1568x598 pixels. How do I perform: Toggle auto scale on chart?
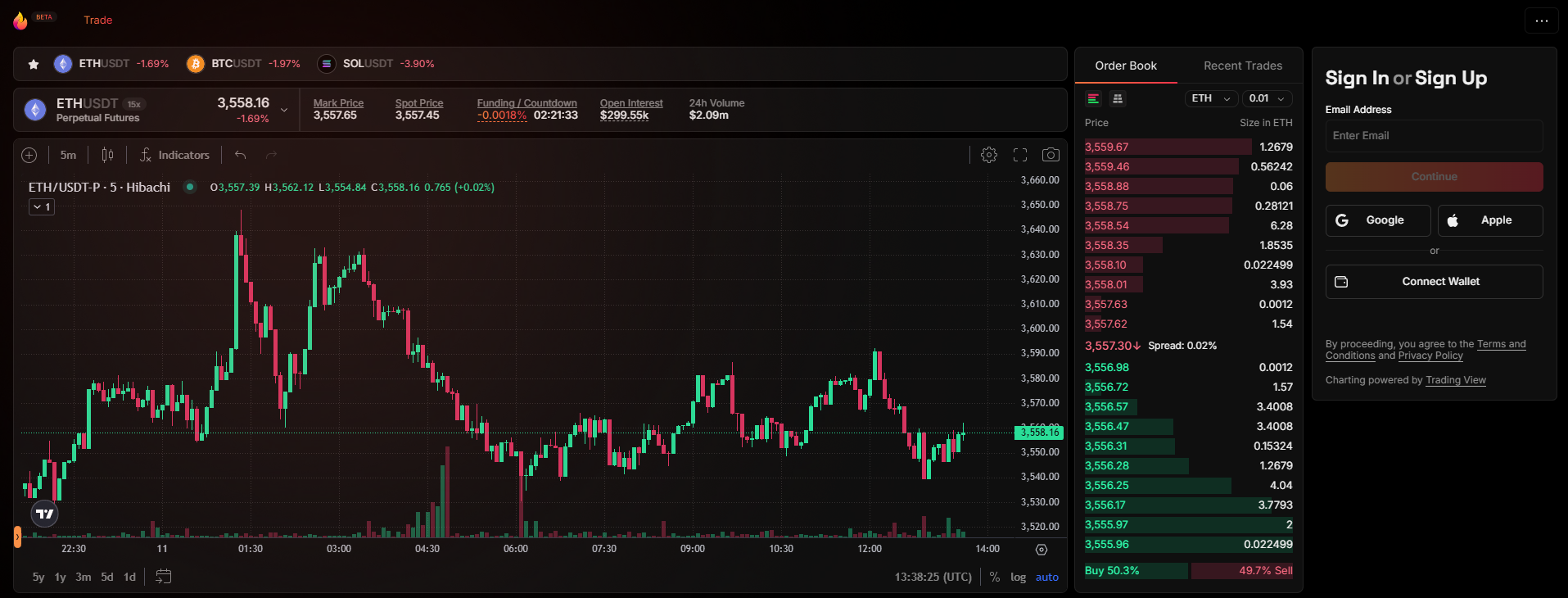point(1047,577)
